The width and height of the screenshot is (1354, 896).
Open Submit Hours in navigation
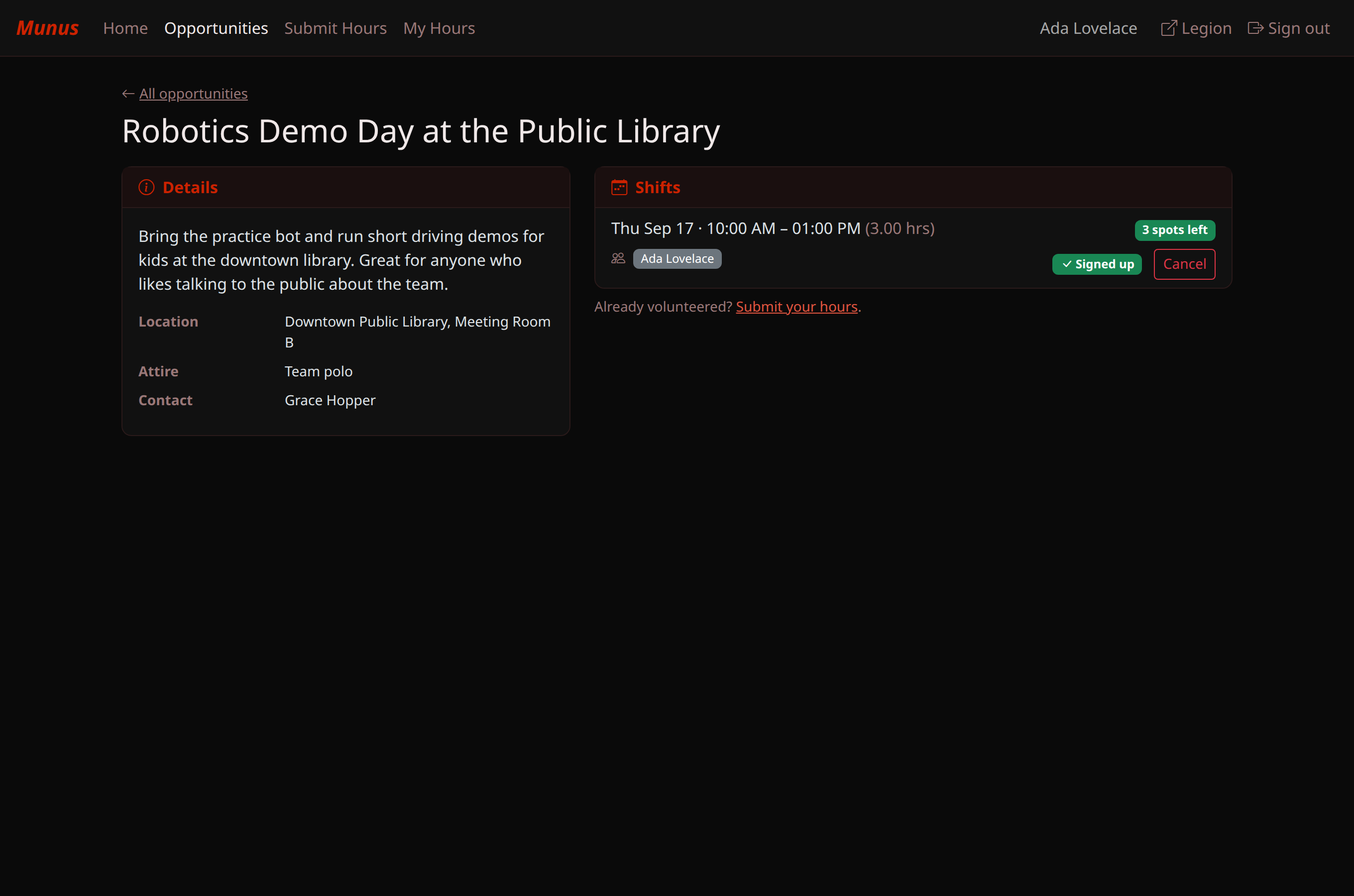[x=336, y=28]
